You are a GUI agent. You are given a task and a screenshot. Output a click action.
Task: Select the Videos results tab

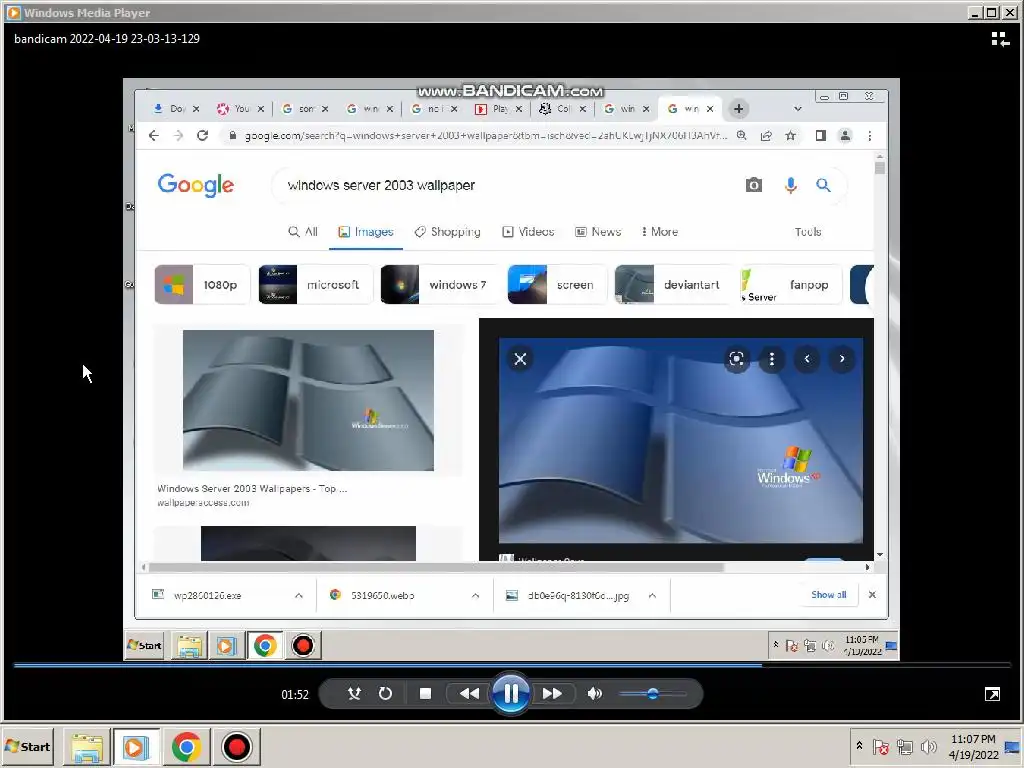528,232
